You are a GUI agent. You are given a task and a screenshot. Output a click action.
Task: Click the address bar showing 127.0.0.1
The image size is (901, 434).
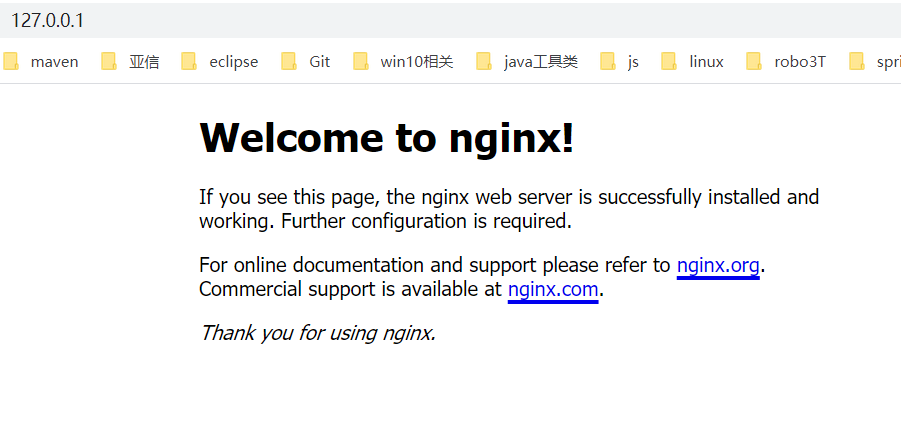450,21
